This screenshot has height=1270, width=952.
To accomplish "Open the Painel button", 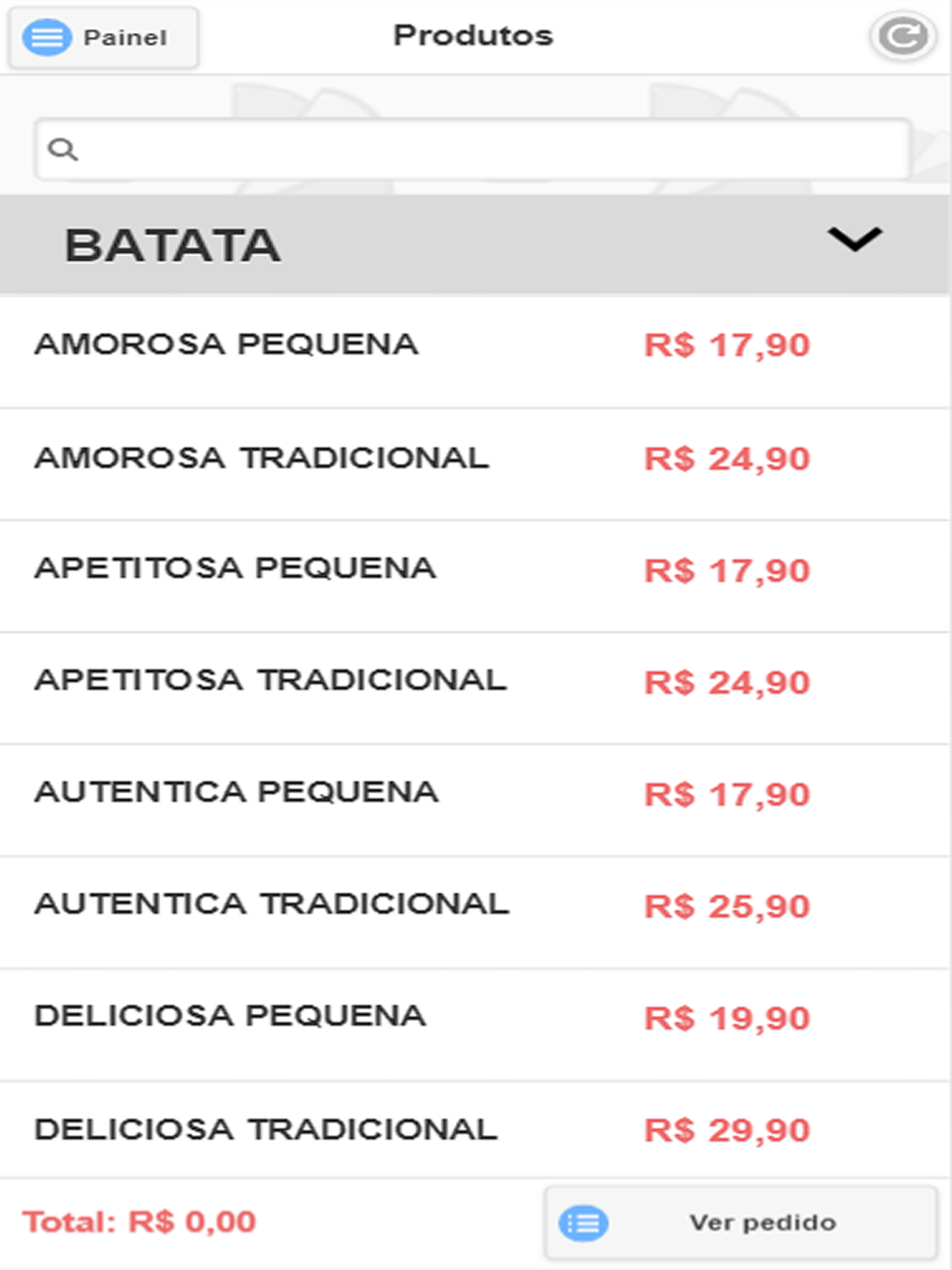I will (104, 37).
